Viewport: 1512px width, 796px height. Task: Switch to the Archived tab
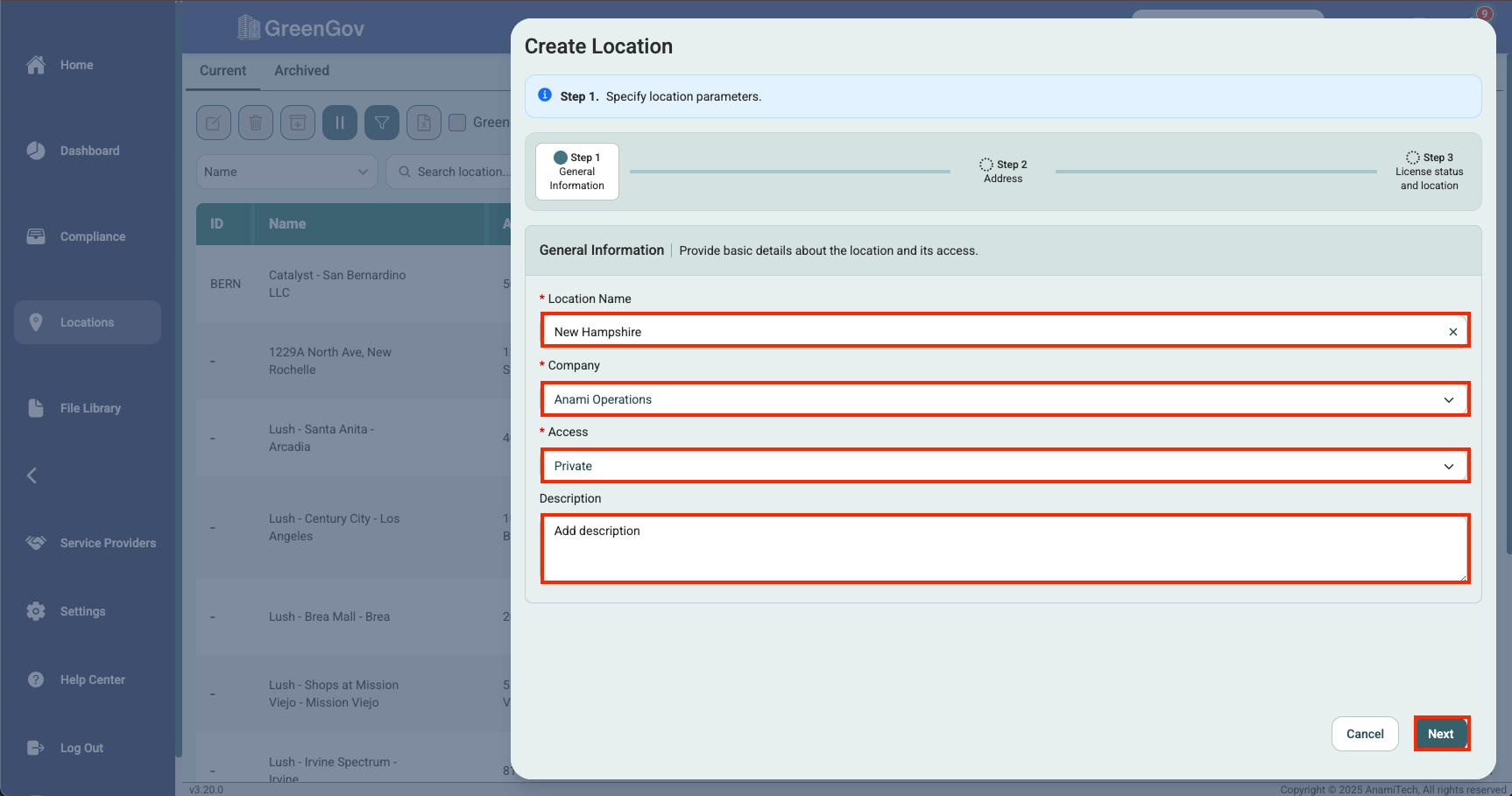301,71
